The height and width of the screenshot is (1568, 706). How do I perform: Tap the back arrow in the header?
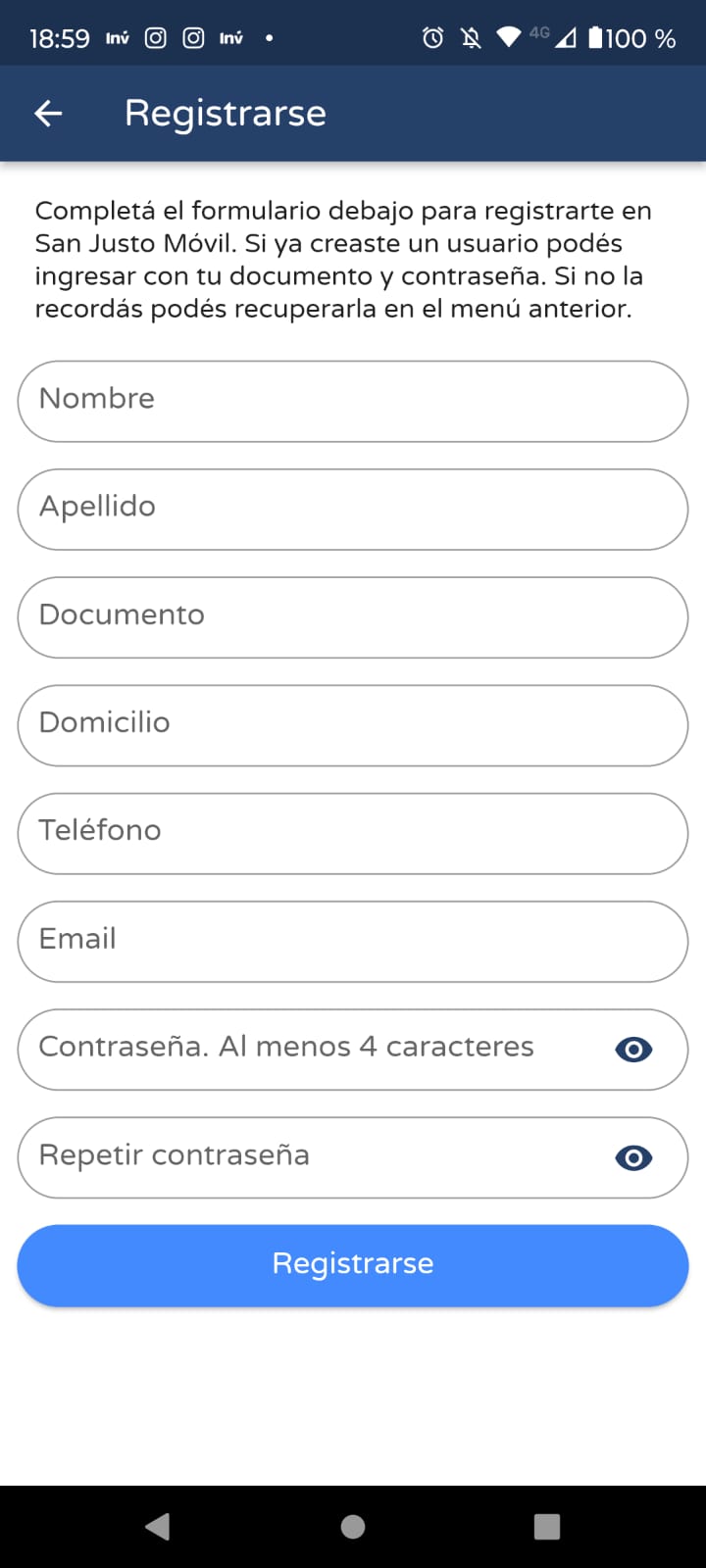[48, 114]
